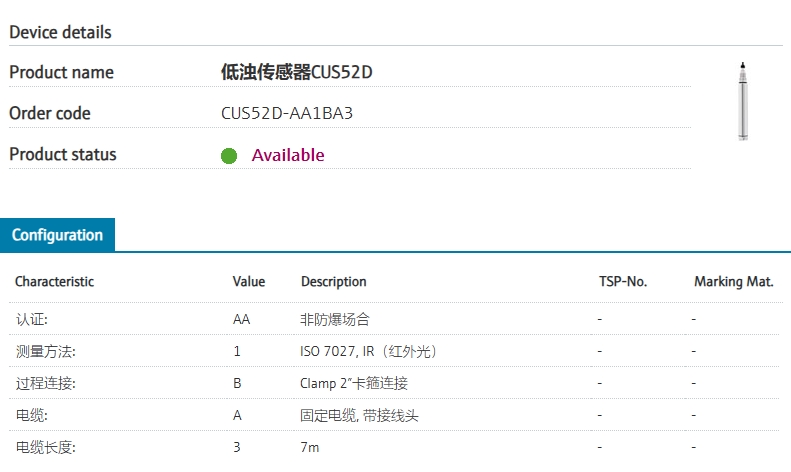Click the Value column header
Image resolution: width=791 pixels, height=472 pixels.
[x=249, y=282]
